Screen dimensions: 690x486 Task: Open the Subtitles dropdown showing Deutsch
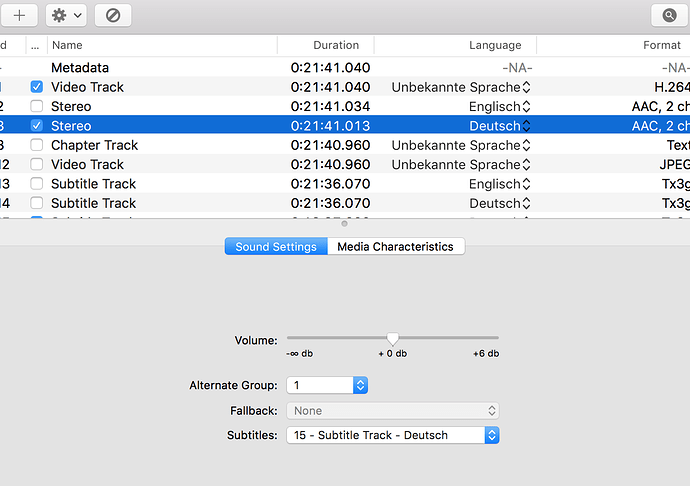coord(491,435)
